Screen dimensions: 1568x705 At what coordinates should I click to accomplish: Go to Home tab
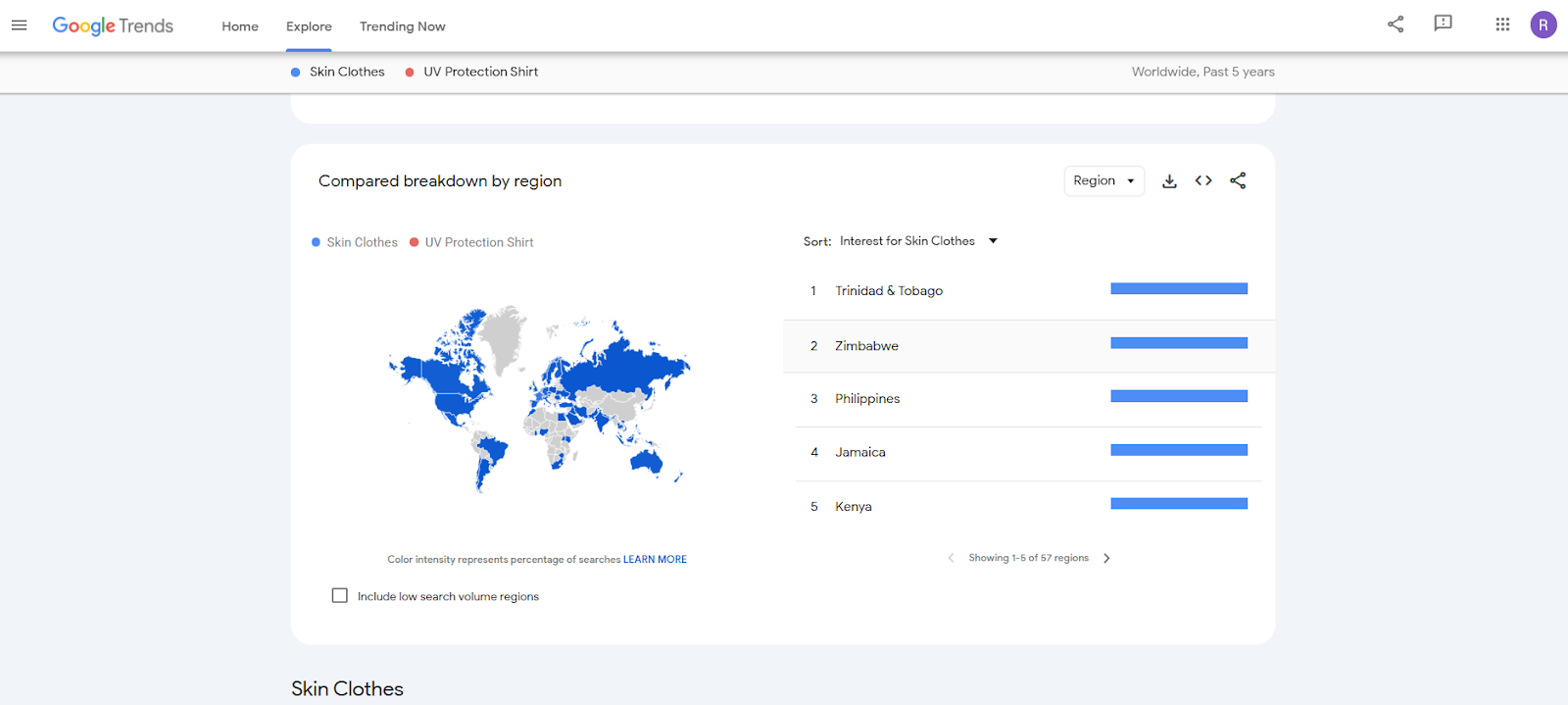240,26
